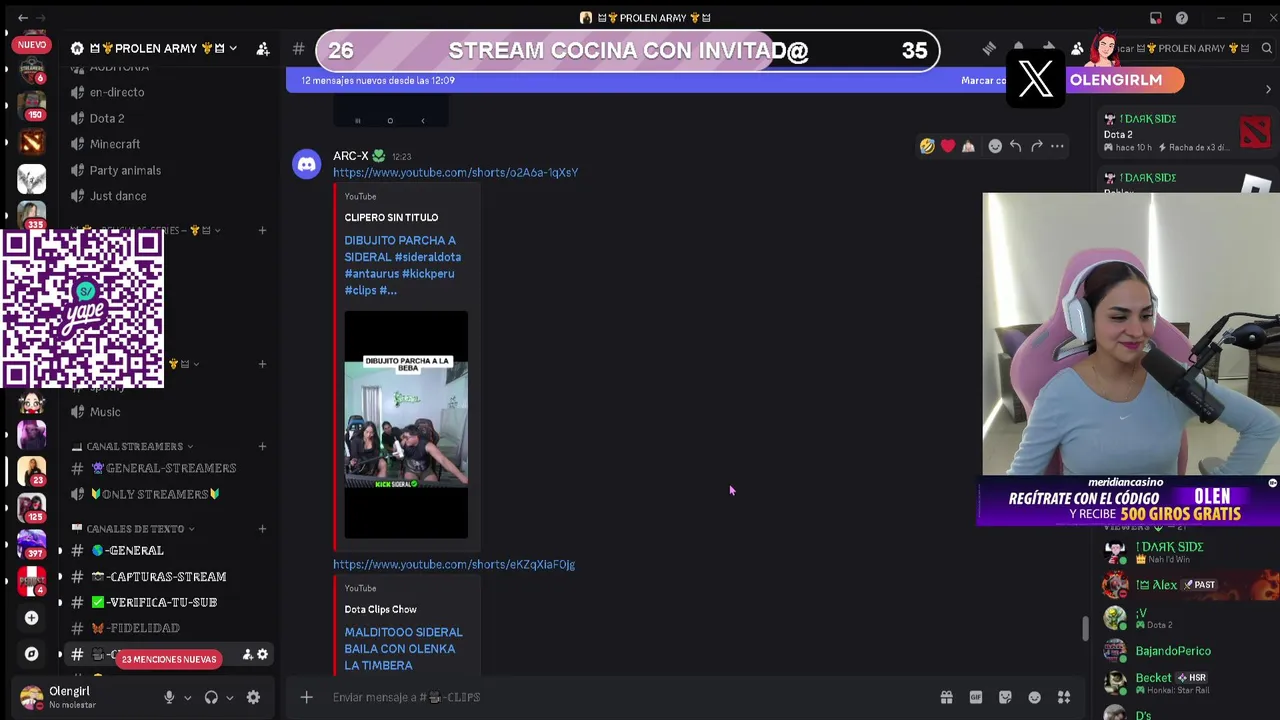Image resolution: width=1280 pixels, height=720 pixels.
Task: Open the Discord help icon
Action: (x=1182, y=18)
